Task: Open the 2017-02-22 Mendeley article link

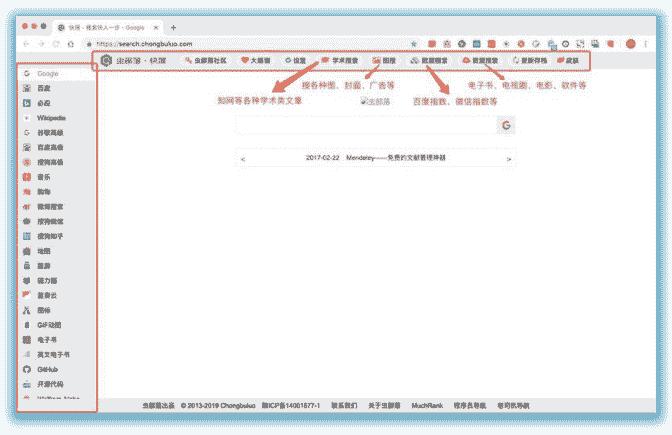Action: click(375, 158)
